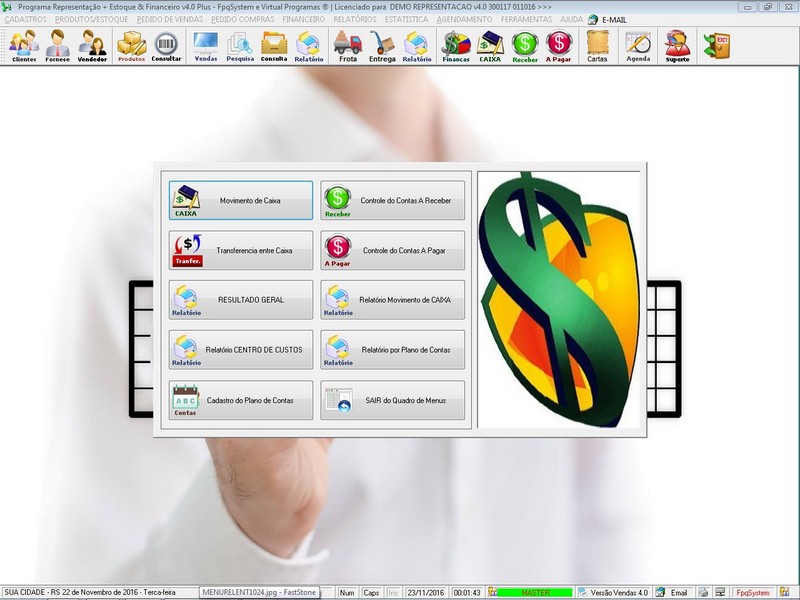
Task: Open the AGENDAMENTO menu
Action: pos(464,19)
